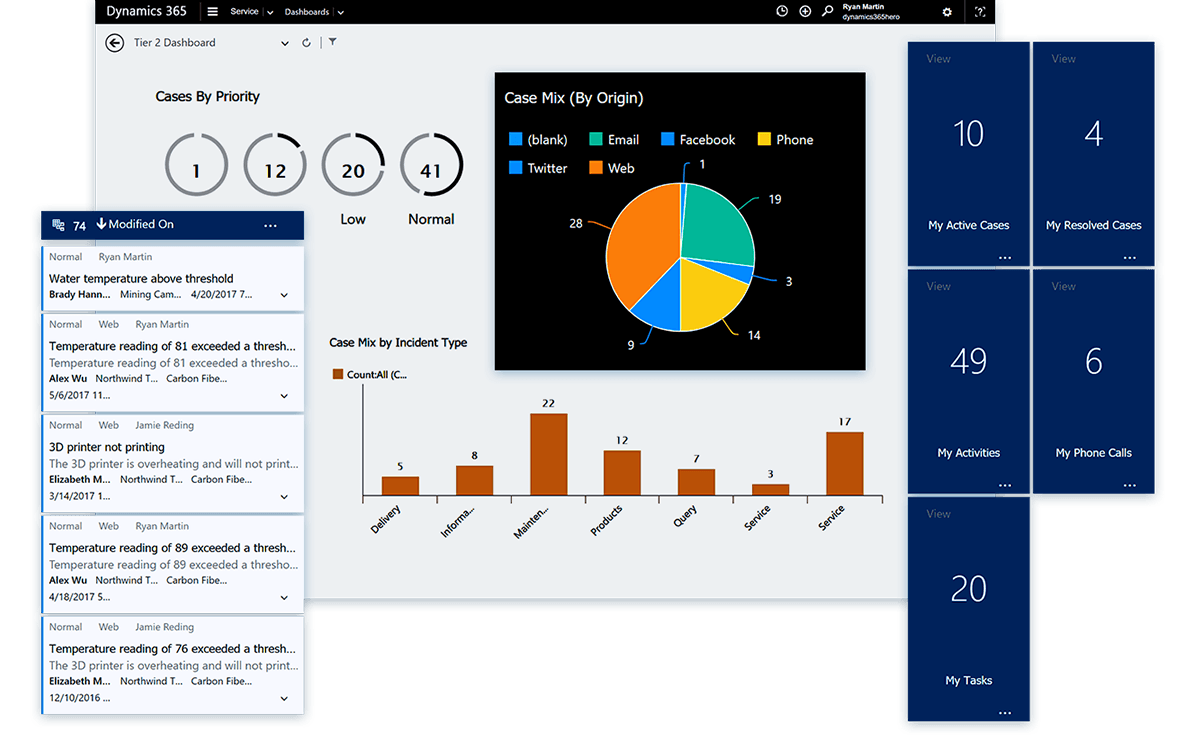Click the Query bar showing 7
The height and width of the screenshot is (738, 1198).
[696, 482]
